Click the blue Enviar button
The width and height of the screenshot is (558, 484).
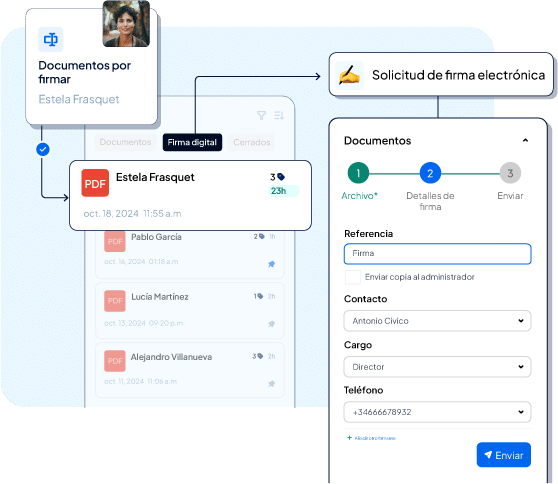[x=504, y=455]
